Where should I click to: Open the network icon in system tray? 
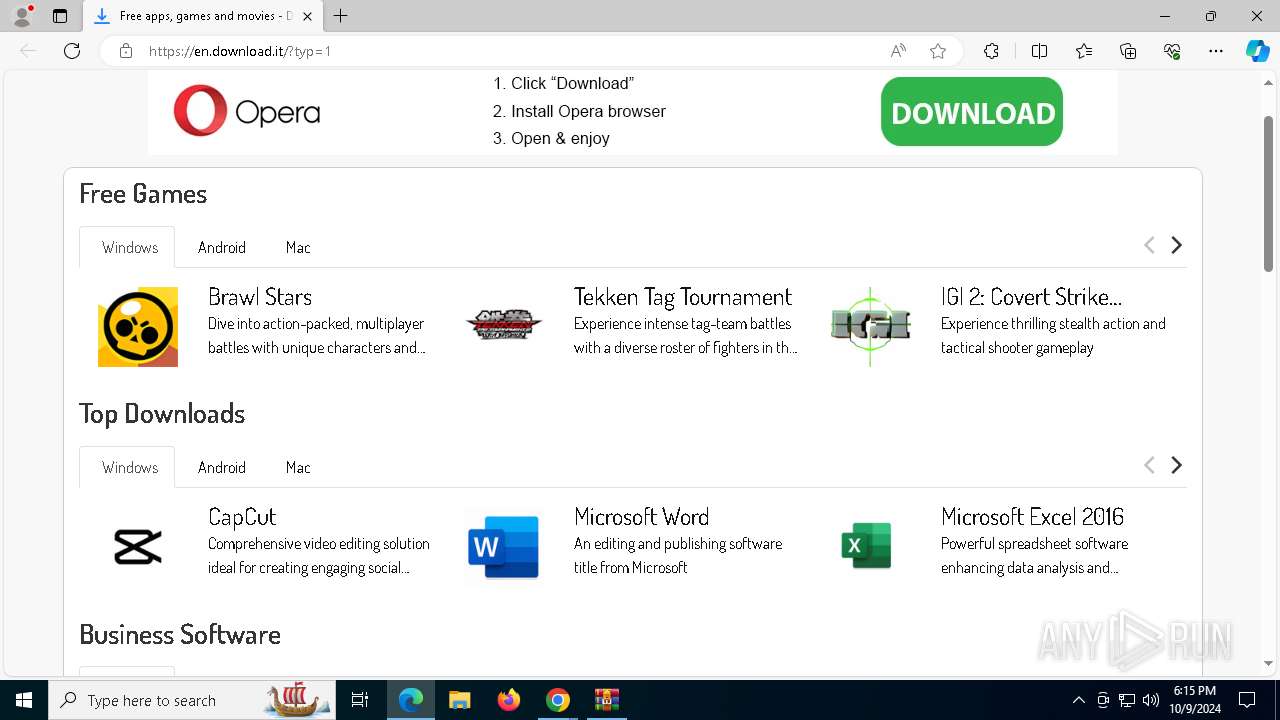(x=1127, y=700)
